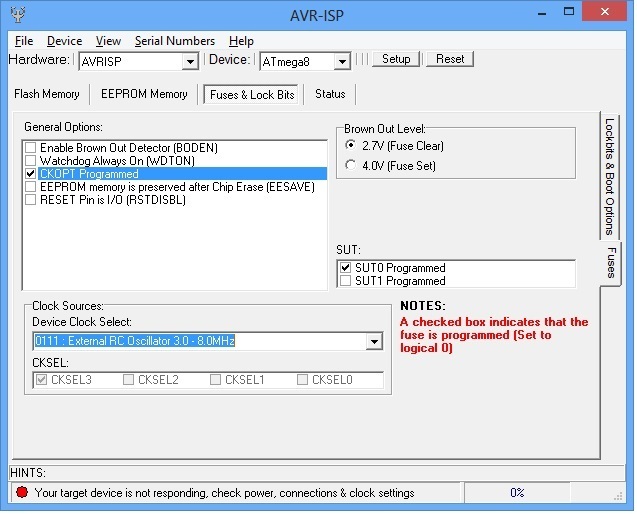Click the target device not responding hint text
The height and width of the screenshot is (514, 637).
224,492
